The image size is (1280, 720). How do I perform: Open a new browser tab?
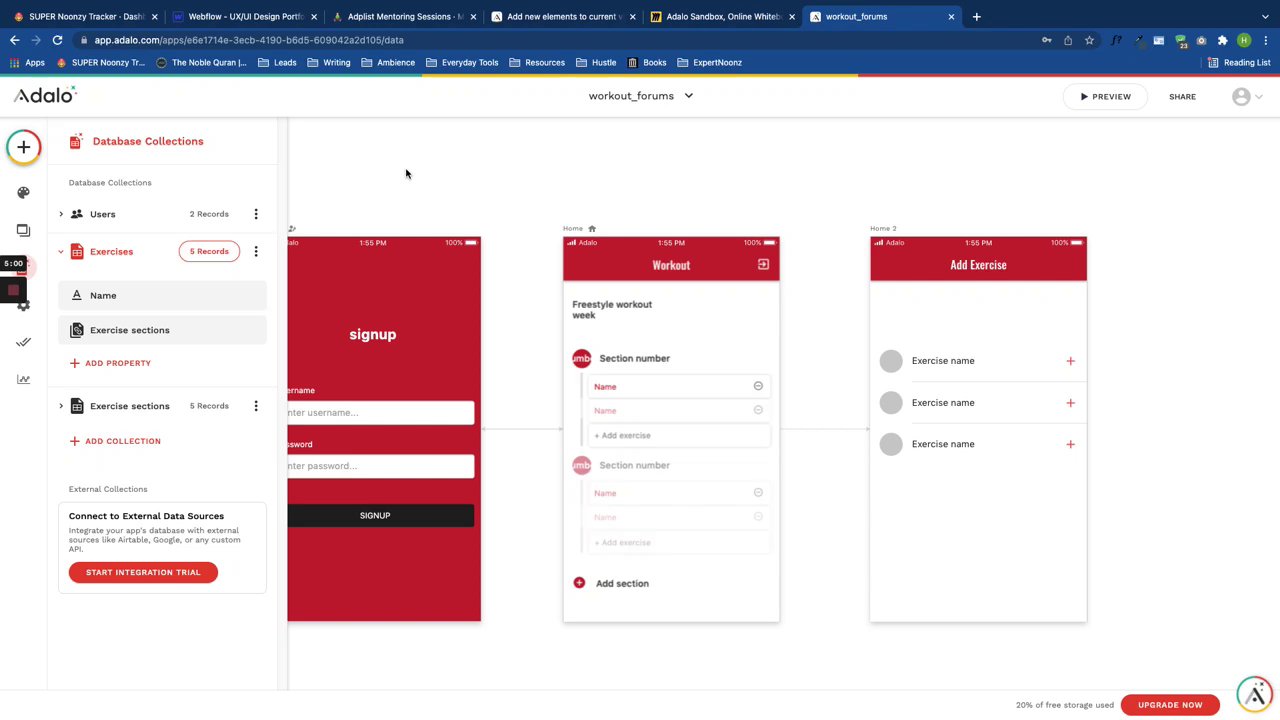click(x=977, y=16)
